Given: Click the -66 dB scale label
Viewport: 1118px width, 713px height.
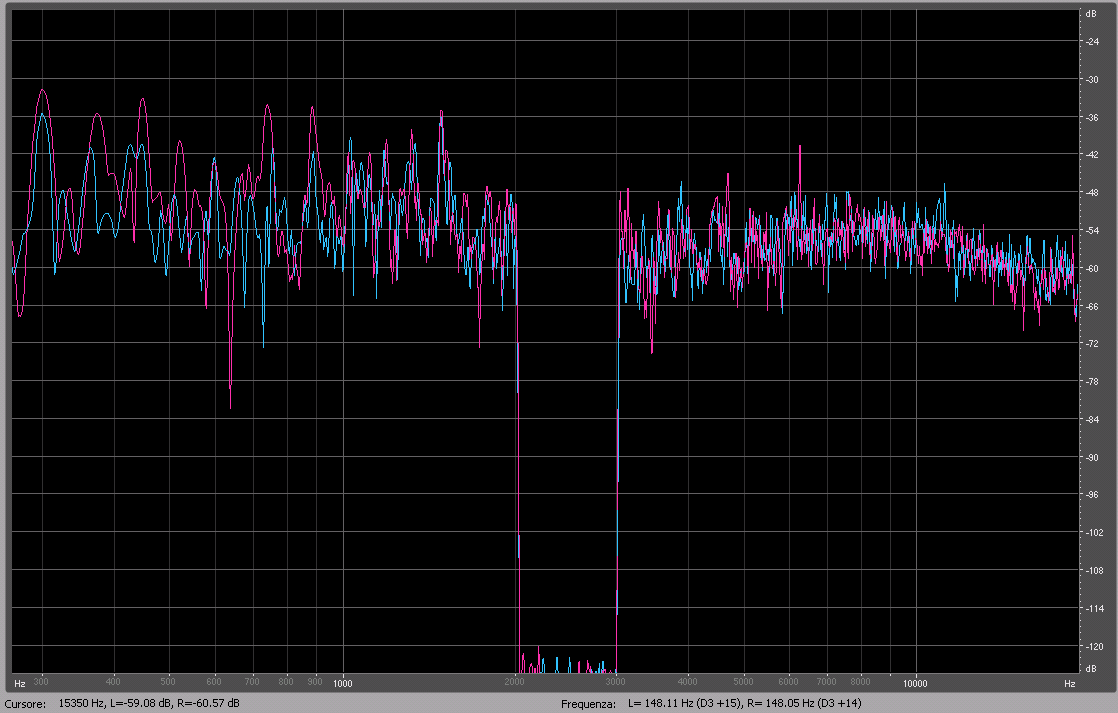Looking at the screenshot, I should pos(1092,306).
